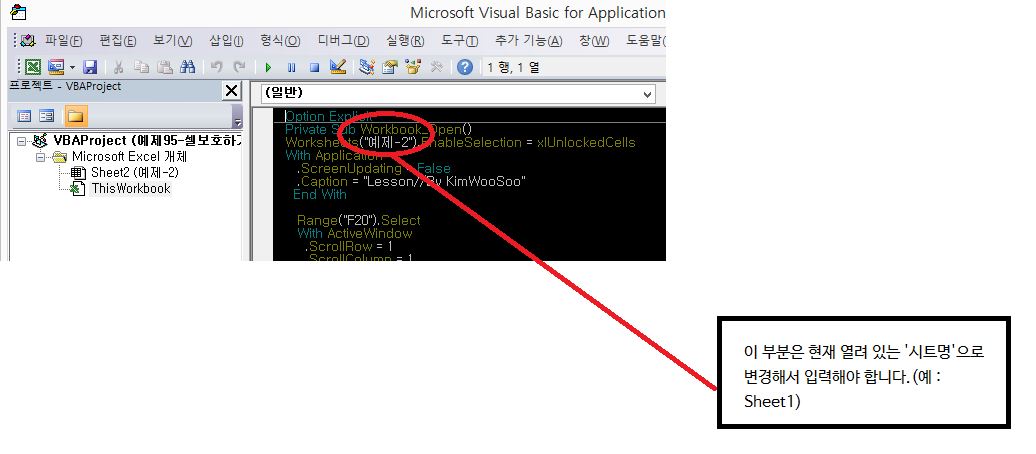Image resolution: width=1036 pixels, height=454 pixels.
Task: Click the .Caption code line
Action: tap(412, 181)
